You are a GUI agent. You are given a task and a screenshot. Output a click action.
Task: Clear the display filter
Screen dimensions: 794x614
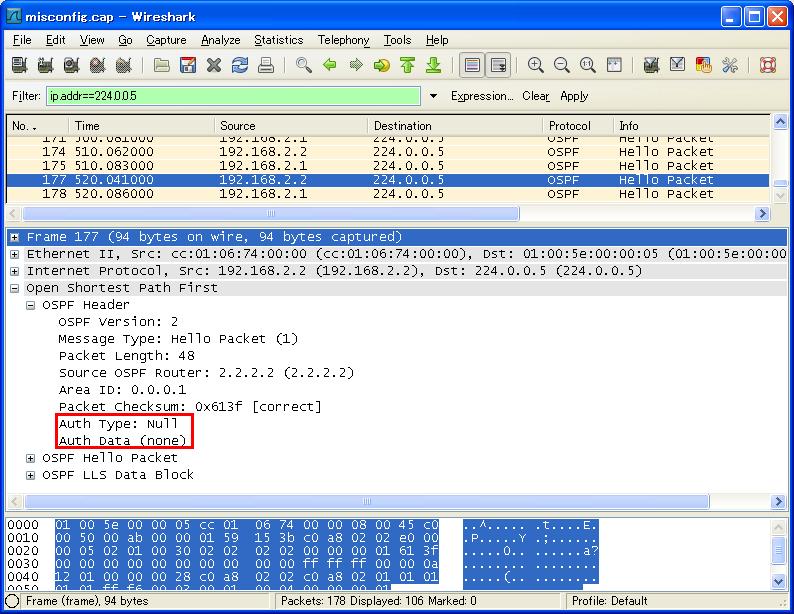point(536,96)
